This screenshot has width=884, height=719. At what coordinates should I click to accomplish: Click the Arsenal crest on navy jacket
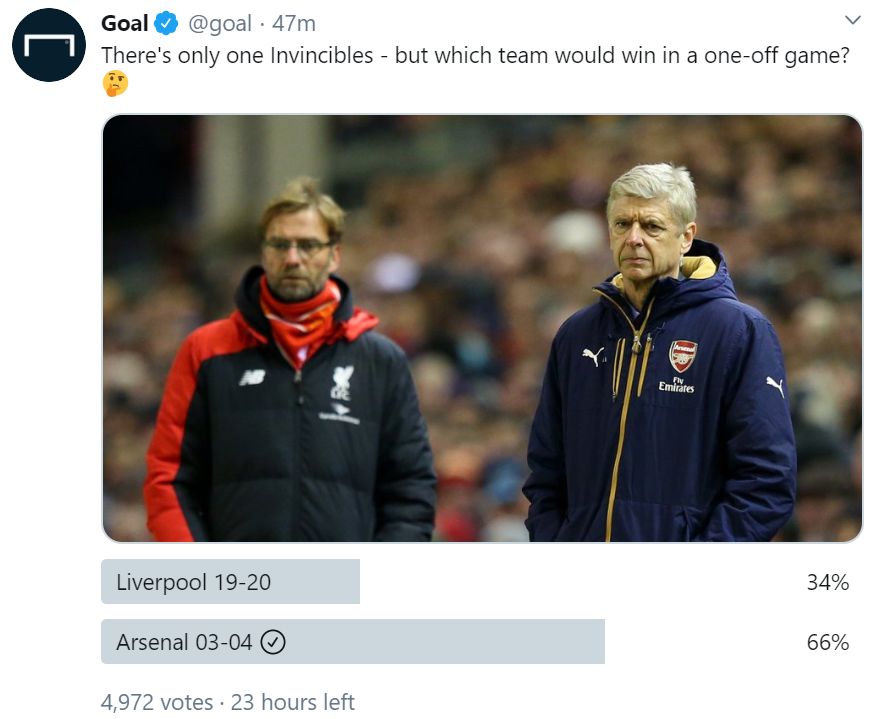[x=683, y=355]
